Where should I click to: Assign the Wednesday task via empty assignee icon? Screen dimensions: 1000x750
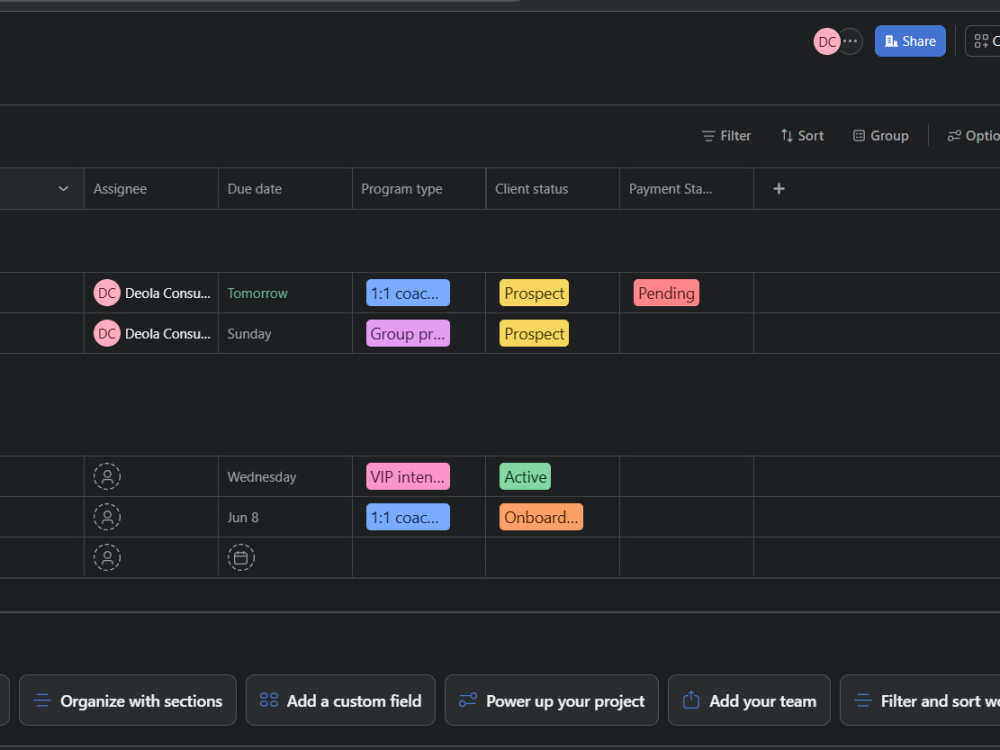pos(107,477)
